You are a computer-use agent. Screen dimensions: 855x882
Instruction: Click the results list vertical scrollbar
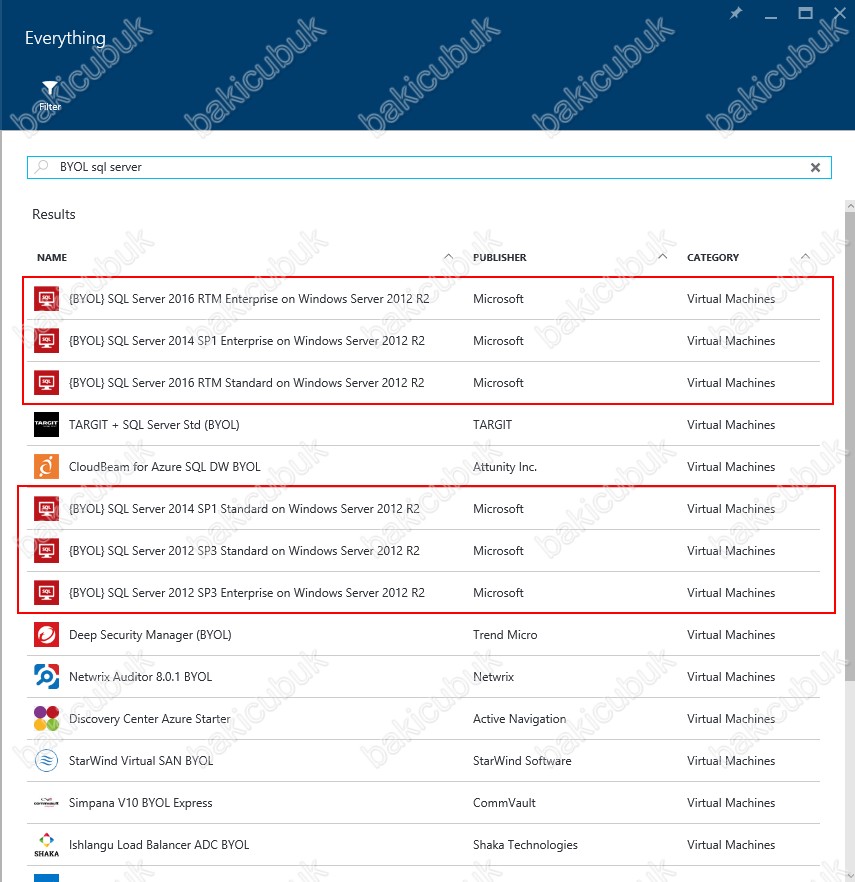click(850, 447)
